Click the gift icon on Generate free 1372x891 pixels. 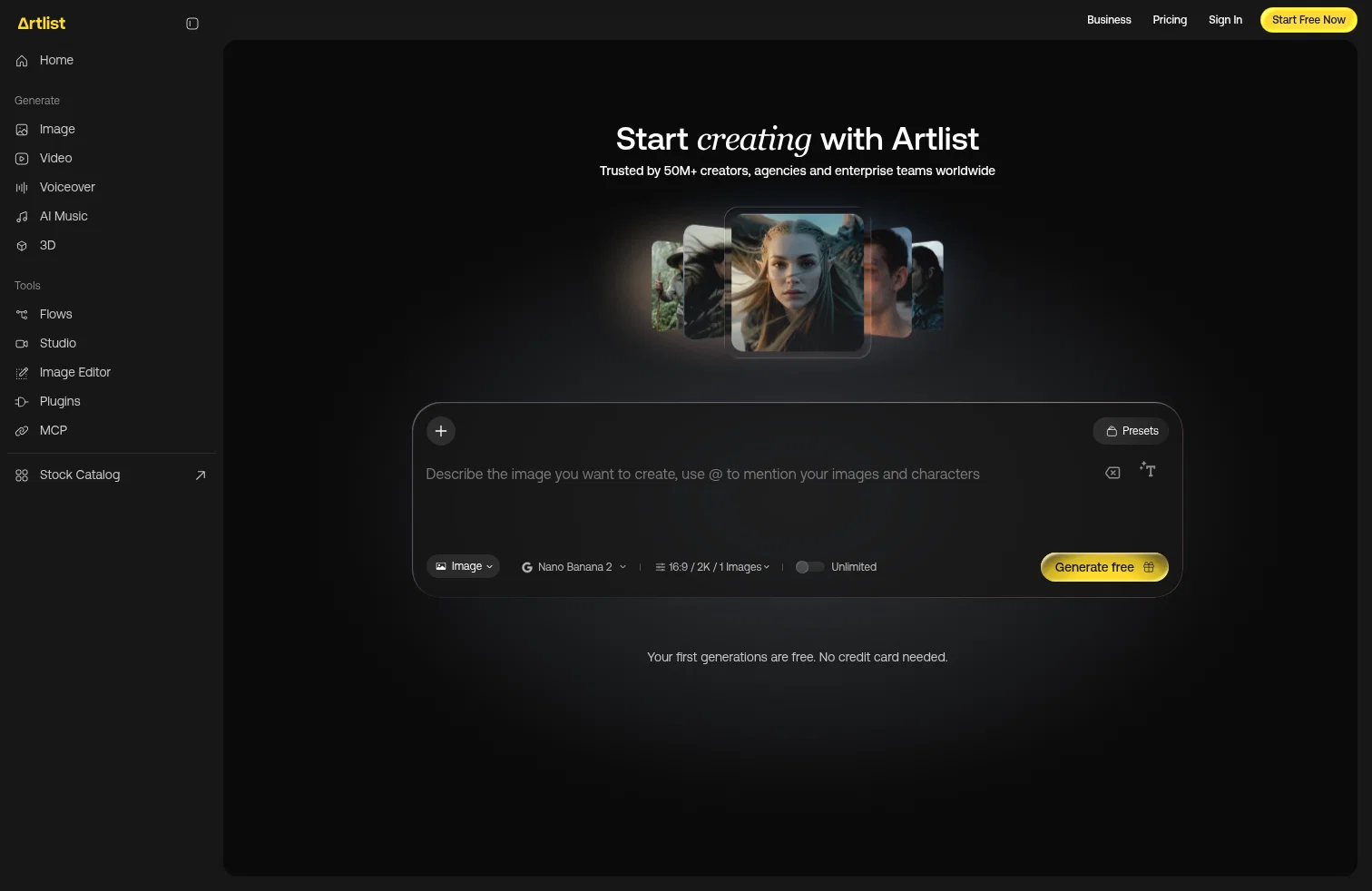coord(1149,567)
